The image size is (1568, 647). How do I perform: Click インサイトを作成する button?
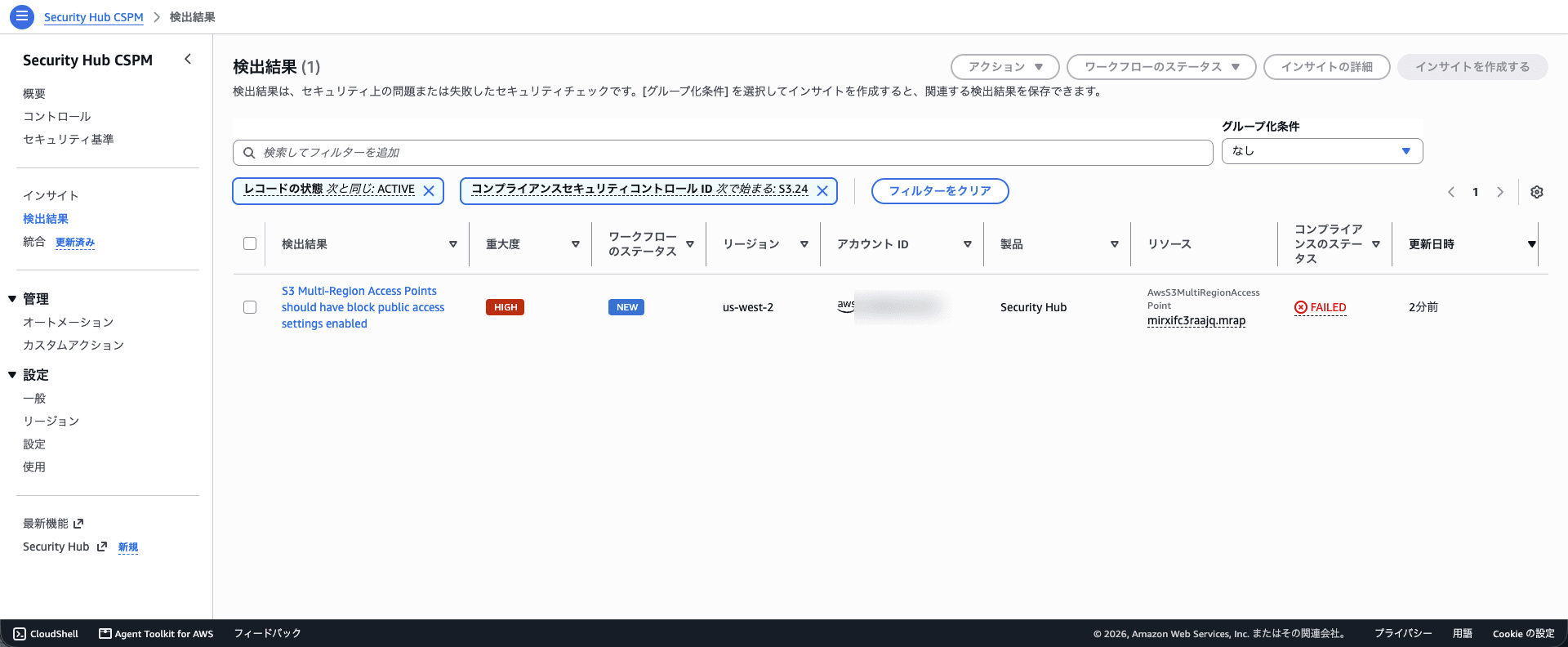click(x=1472, y=67)
